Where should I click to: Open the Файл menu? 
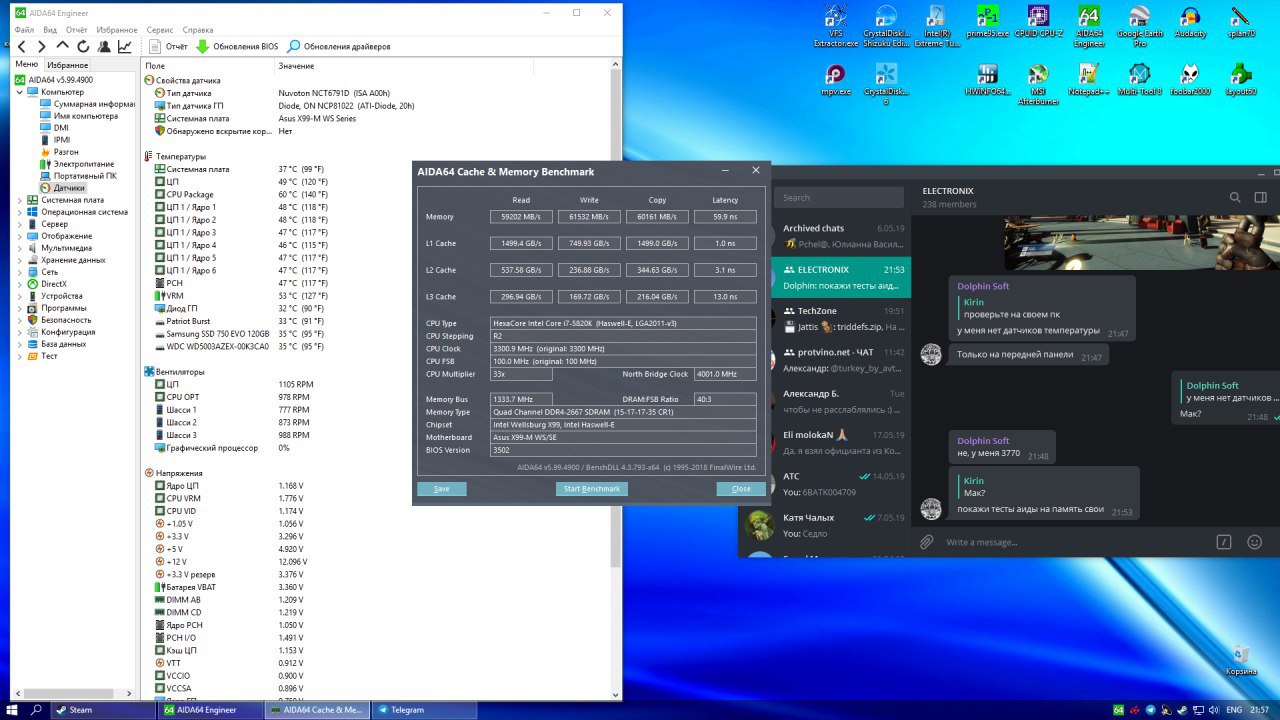pos(25,30)
